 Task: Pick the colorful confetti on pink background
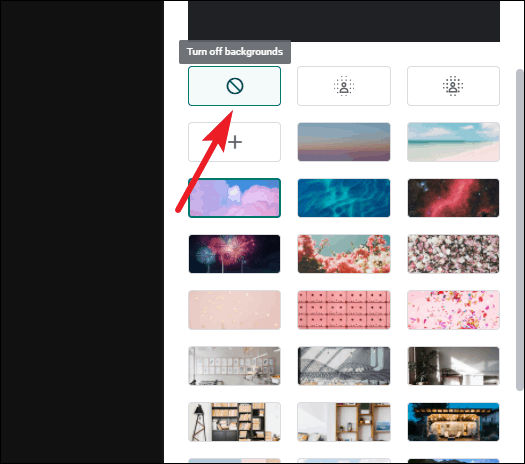(453, 310)
